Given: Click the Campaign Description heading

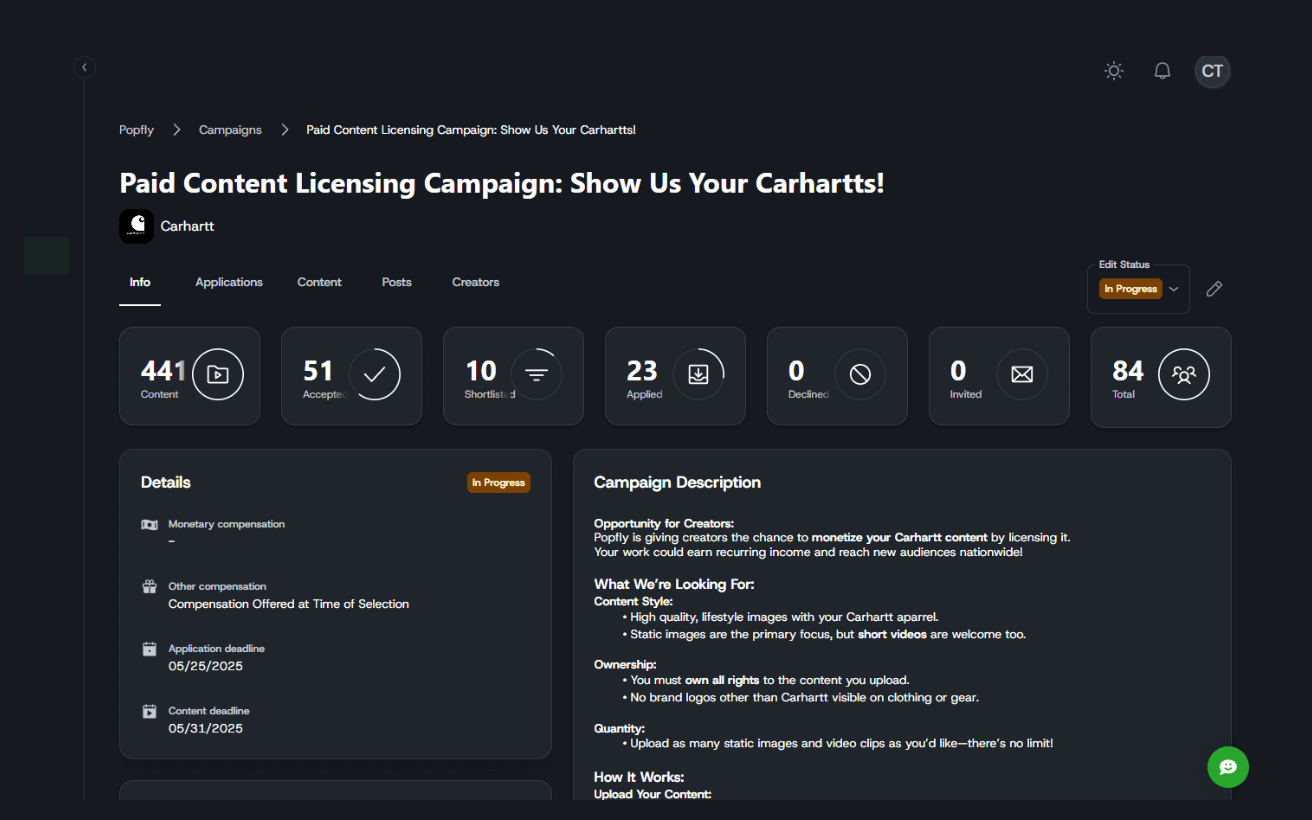Looking at the screenshot, I should click(x=677, y=482).
